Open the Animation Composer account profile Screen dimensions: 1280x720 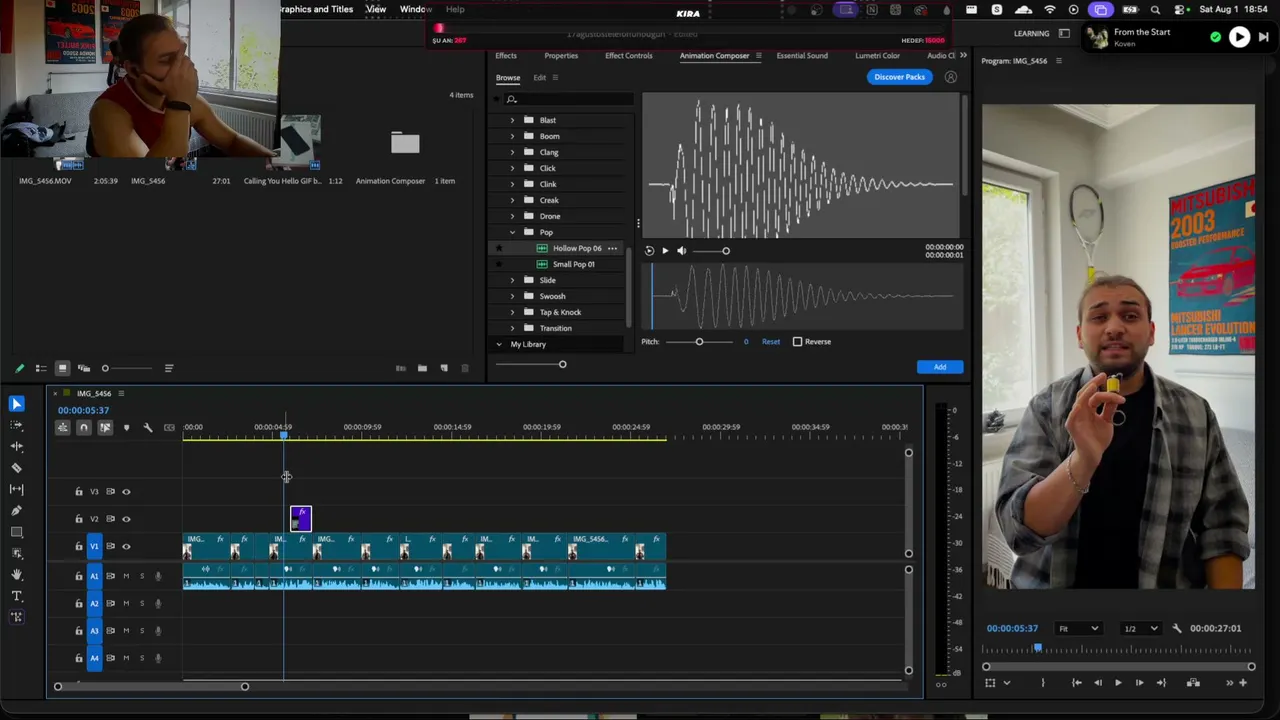point(951,77)
